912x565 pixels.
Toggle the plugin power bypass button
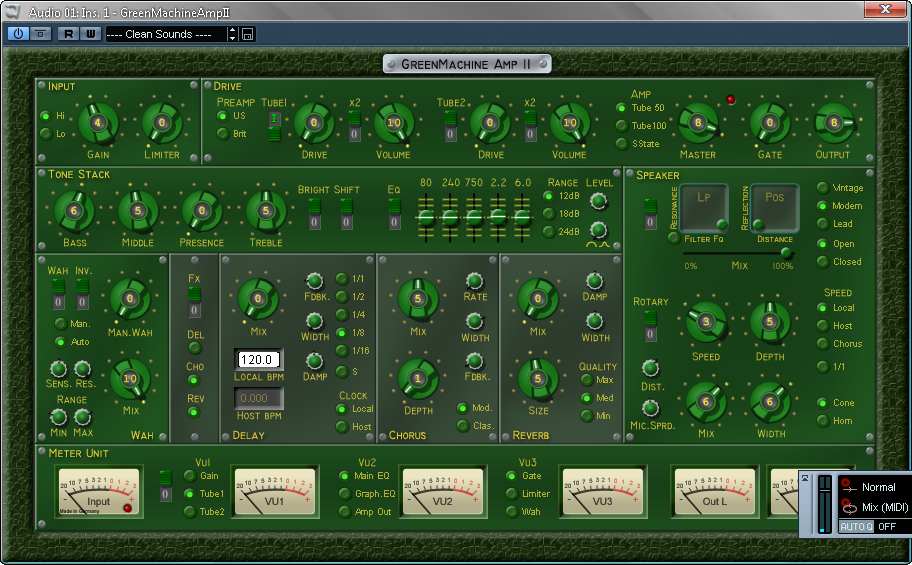(18, 33)
